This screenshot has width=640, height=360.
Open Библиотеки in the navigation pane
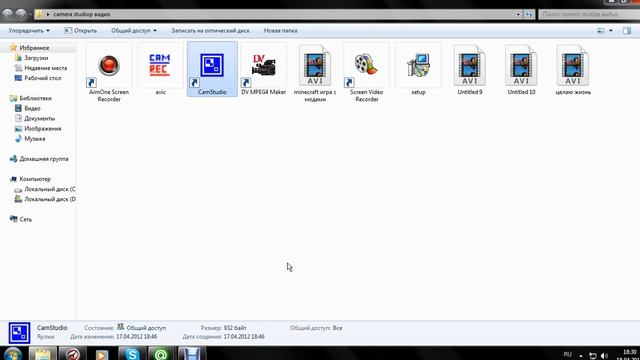coord(35,98)
